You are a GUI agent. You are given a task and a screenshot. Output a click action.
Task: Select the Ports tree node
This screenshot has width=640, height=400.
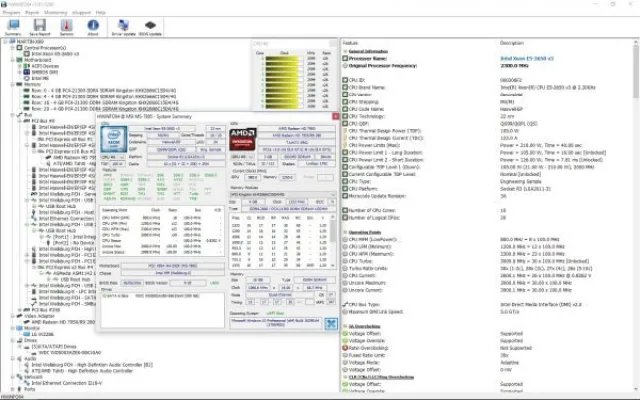tap(30, 389)
